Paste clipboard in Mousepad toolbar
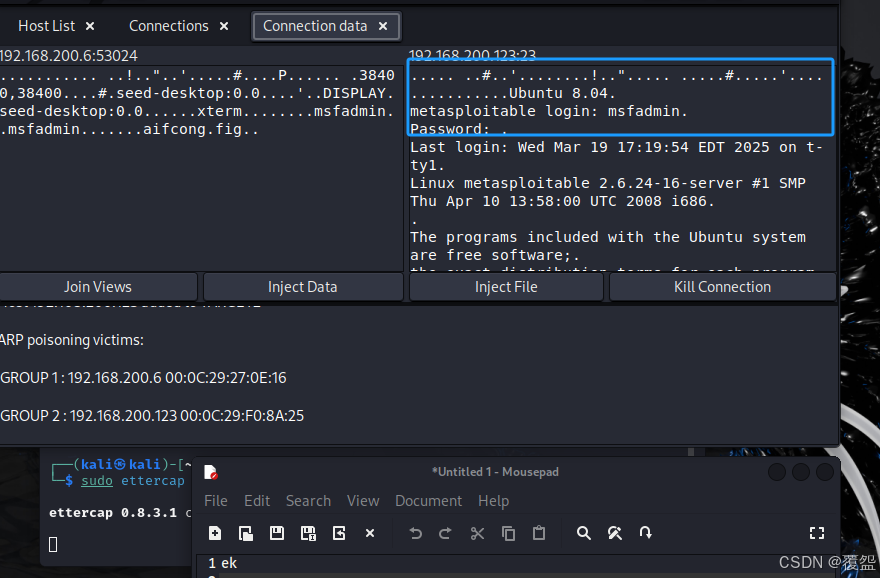 click(x=539, y=533)
